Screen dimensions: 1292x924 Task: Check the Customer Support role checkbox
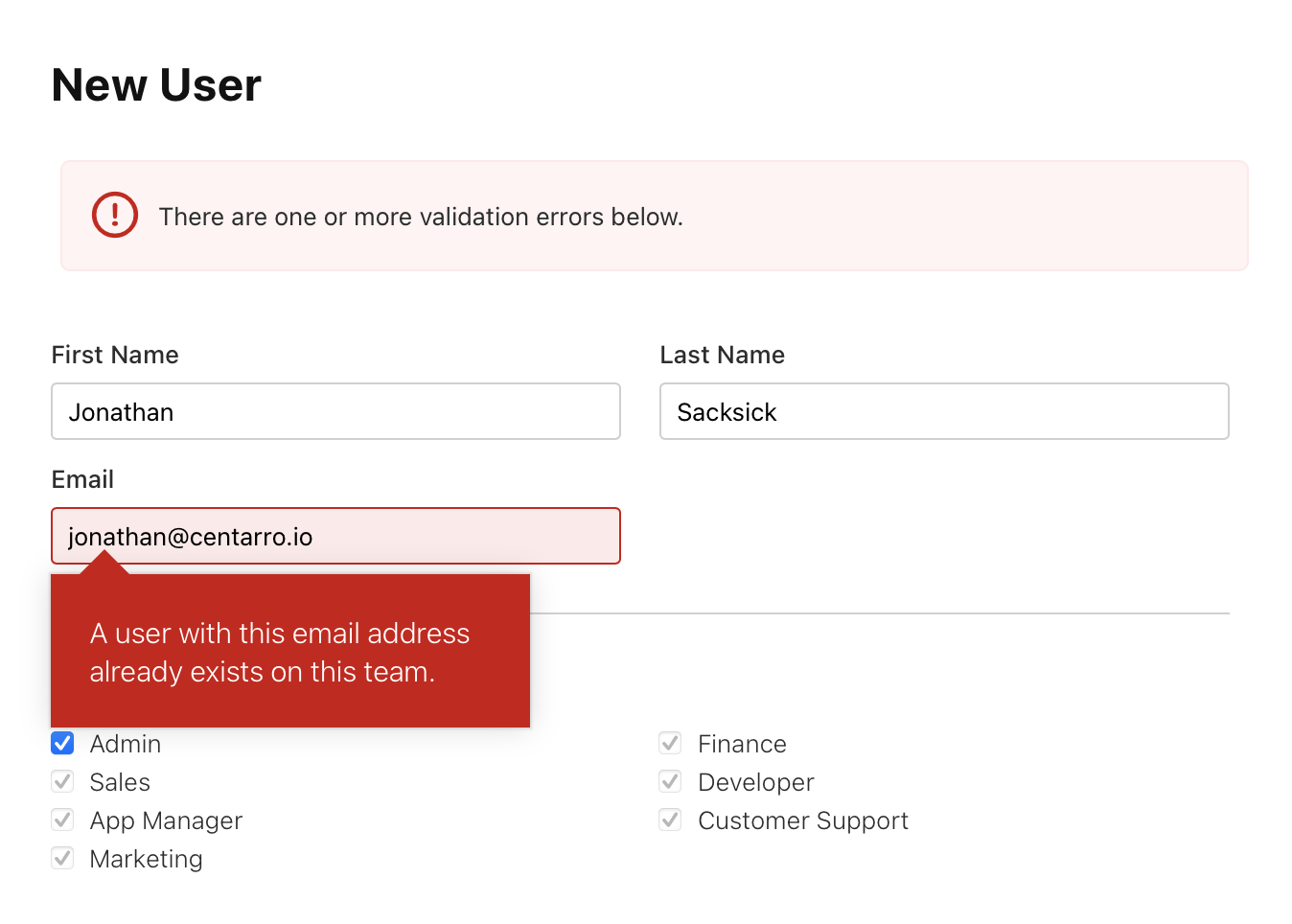(670, 820)
